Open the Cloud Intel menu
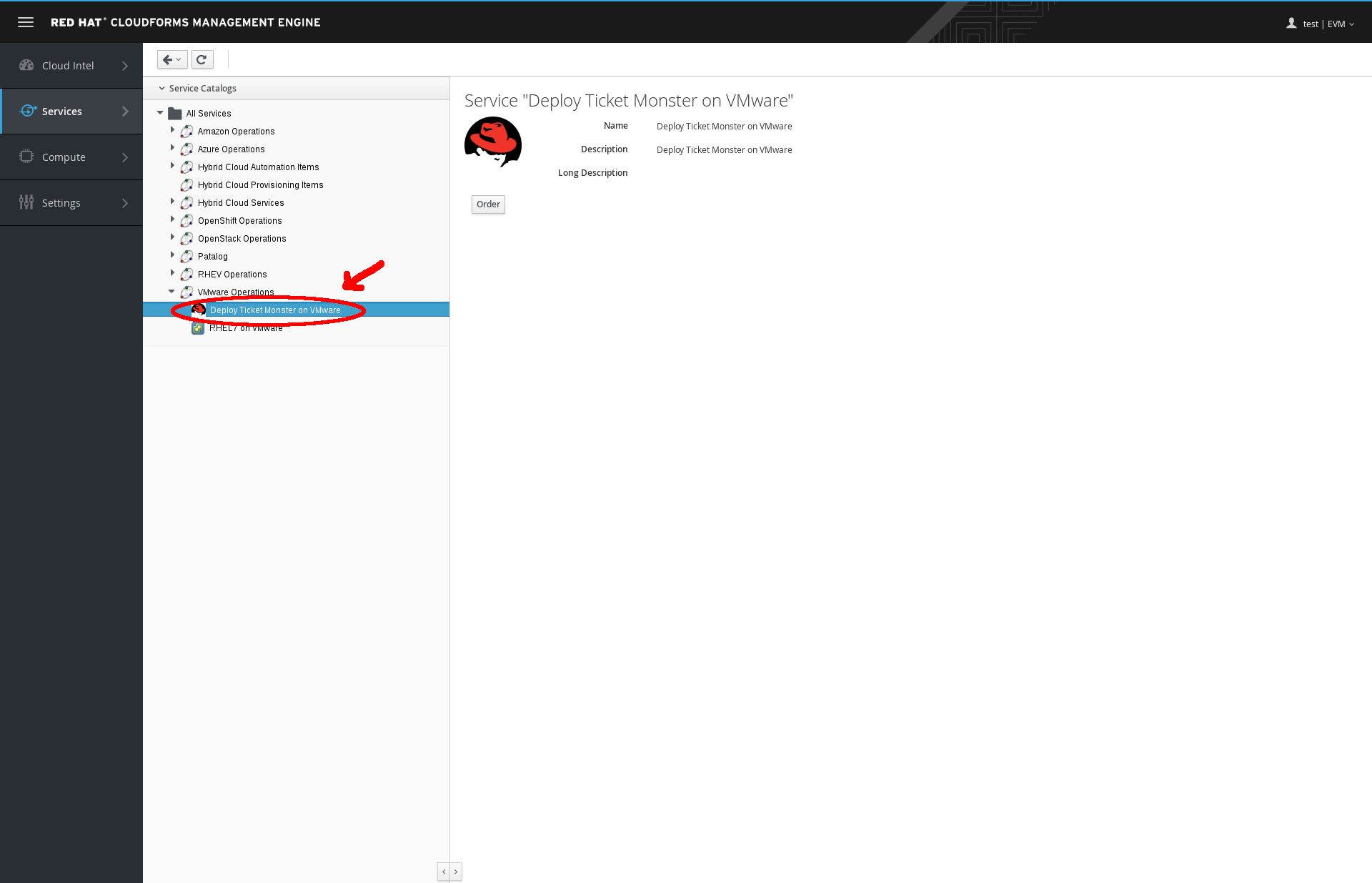The image size is (1372, 883). [71, 66]
